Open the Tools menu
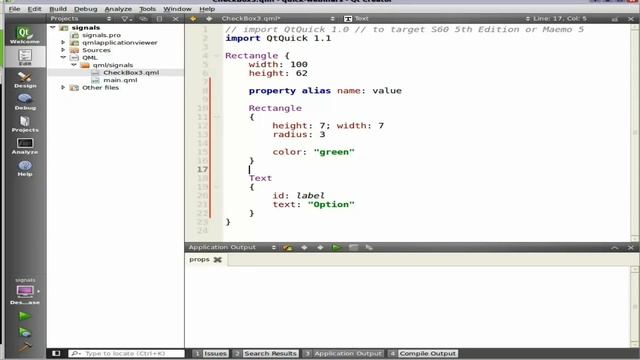The width and height of the screenshot is (640, 360). click(147, 9)
